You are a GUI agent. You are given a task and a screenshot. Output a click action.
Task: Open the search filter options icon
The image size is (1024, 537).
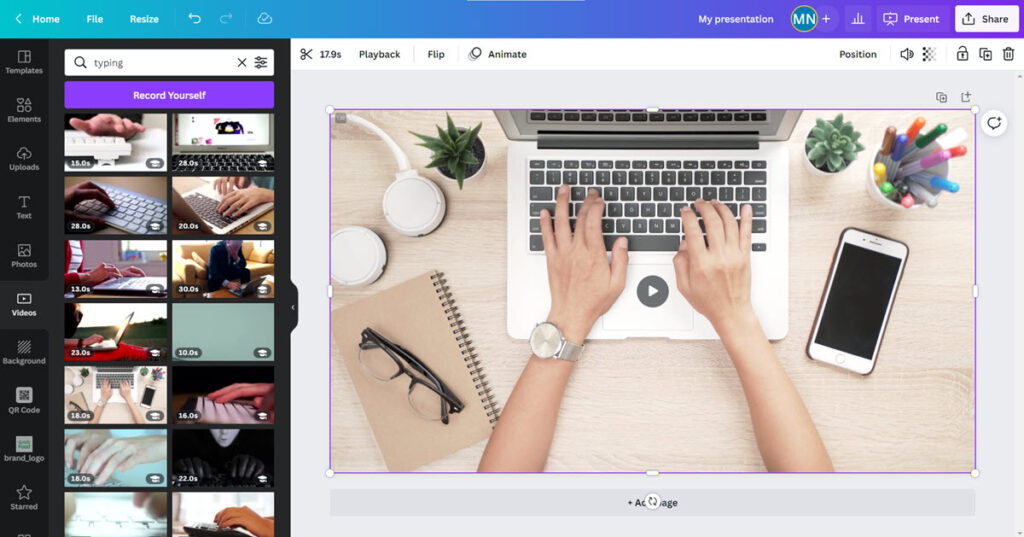pyautogui.click(x=261, y=63)
